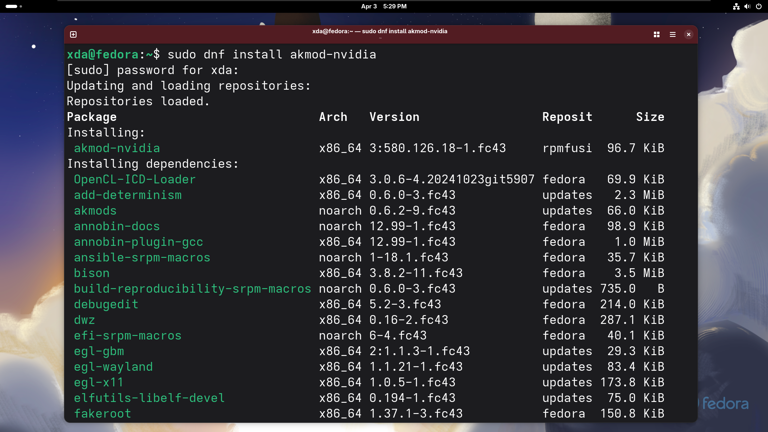Click the power icon in top bar
This screenshot has width=768, height=432.
coord(759,6)
